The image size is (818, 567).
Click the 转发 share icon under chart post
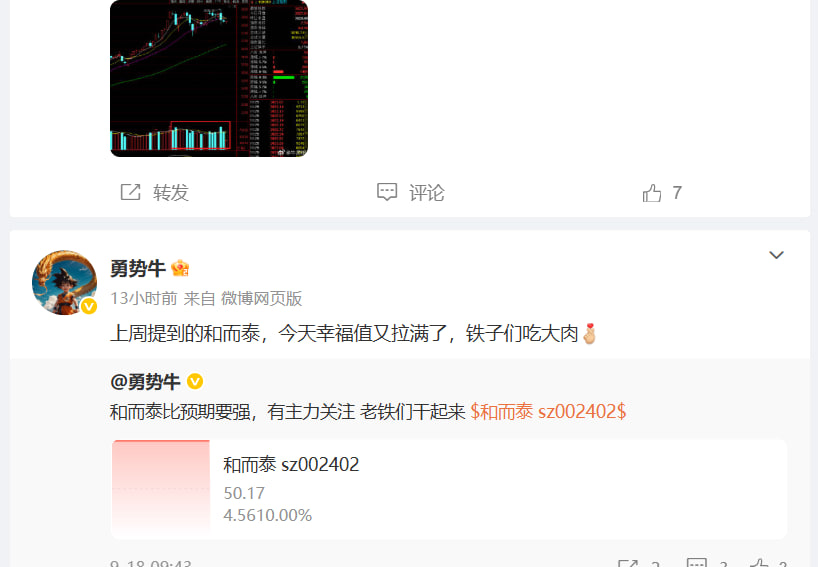[130, 192]
